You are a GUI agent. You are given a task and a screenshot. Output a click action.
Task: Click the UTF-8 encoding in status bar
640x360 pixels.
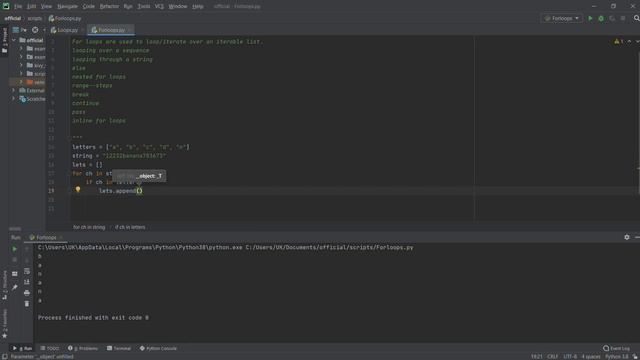pyautogui.click(x=570, y=357)
